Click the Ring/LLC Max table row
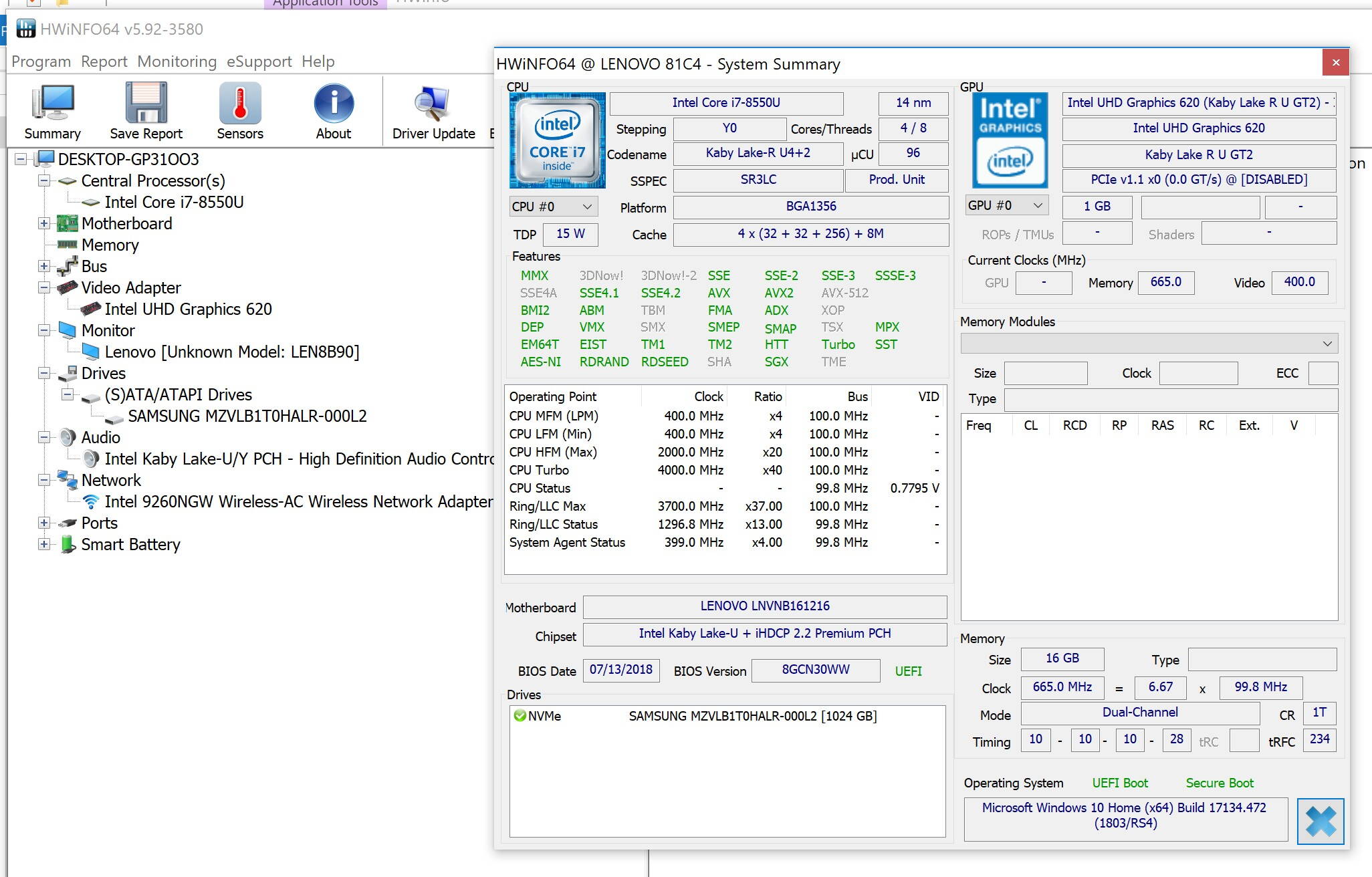The width and height of the screenshot is (1372, 877). (725, 506)
